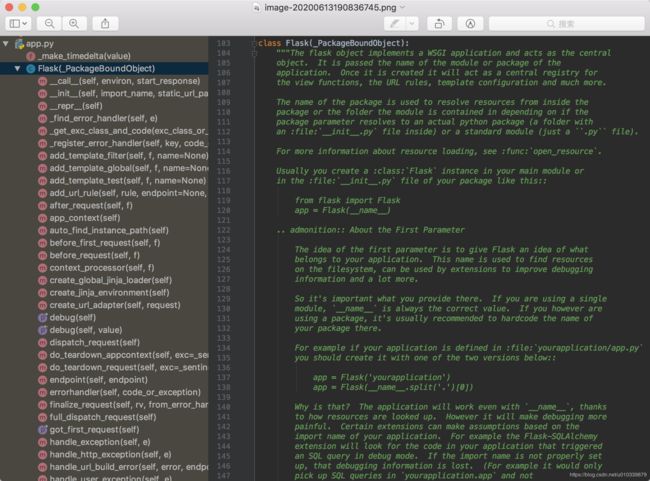650x481 pixels.
Task: Click the icon beside add_template_filter
Action: tap(42, 156)
